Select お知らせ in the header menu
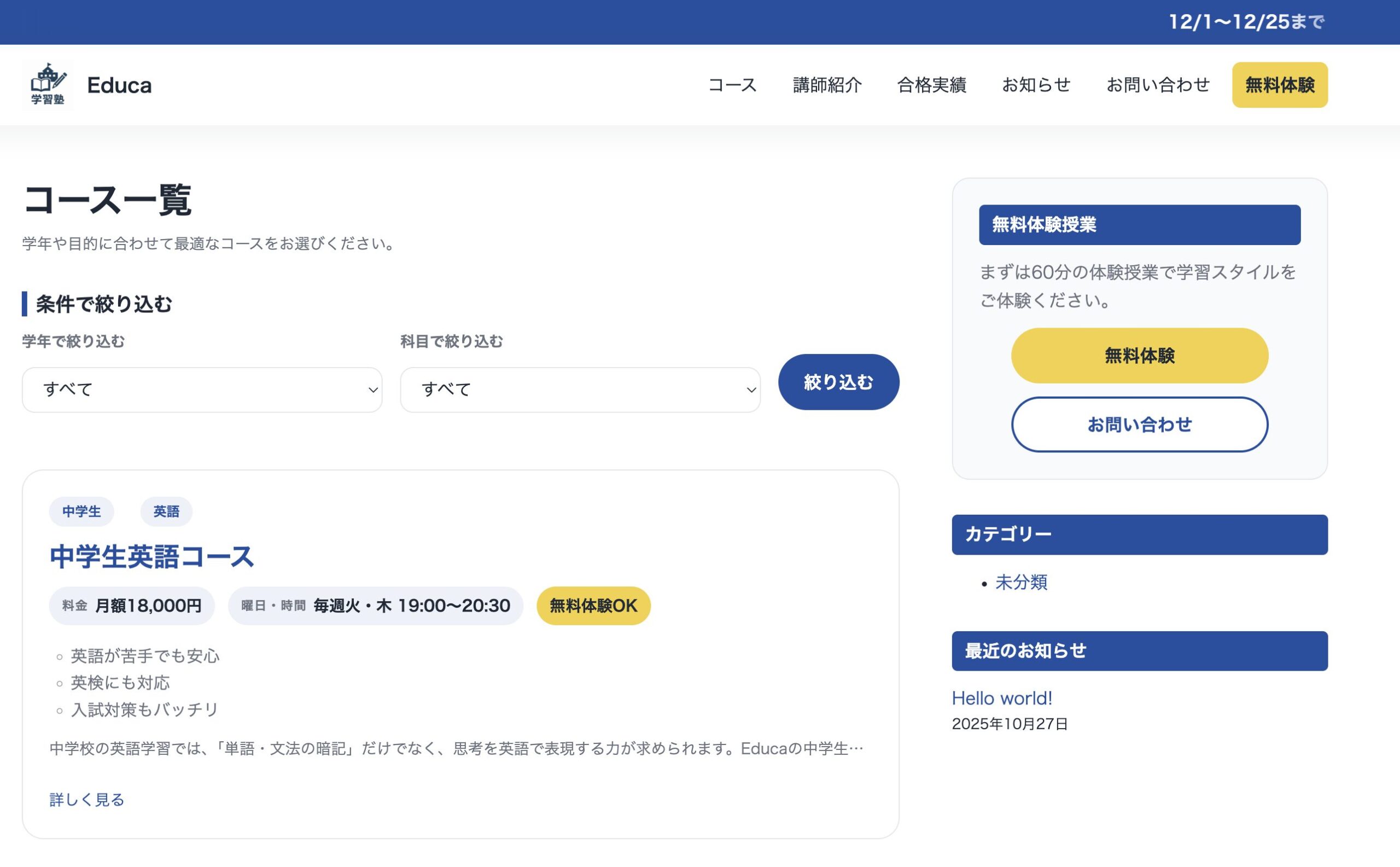Viewport: 1400px width, 867px height. point(1035,85)
